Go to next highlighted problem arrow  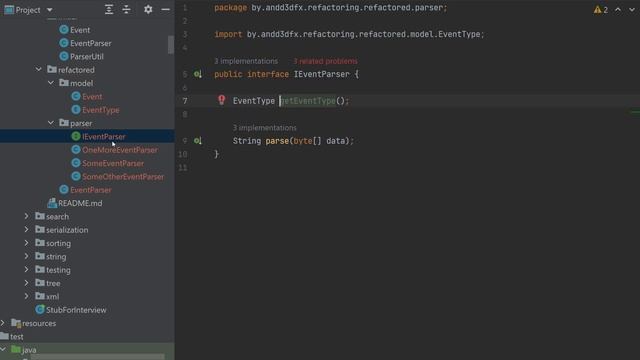point(632,10)
